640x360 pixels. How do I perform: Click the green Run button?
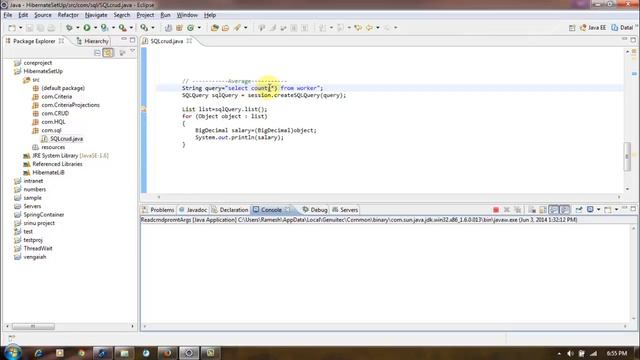click(x=87, y=28)
